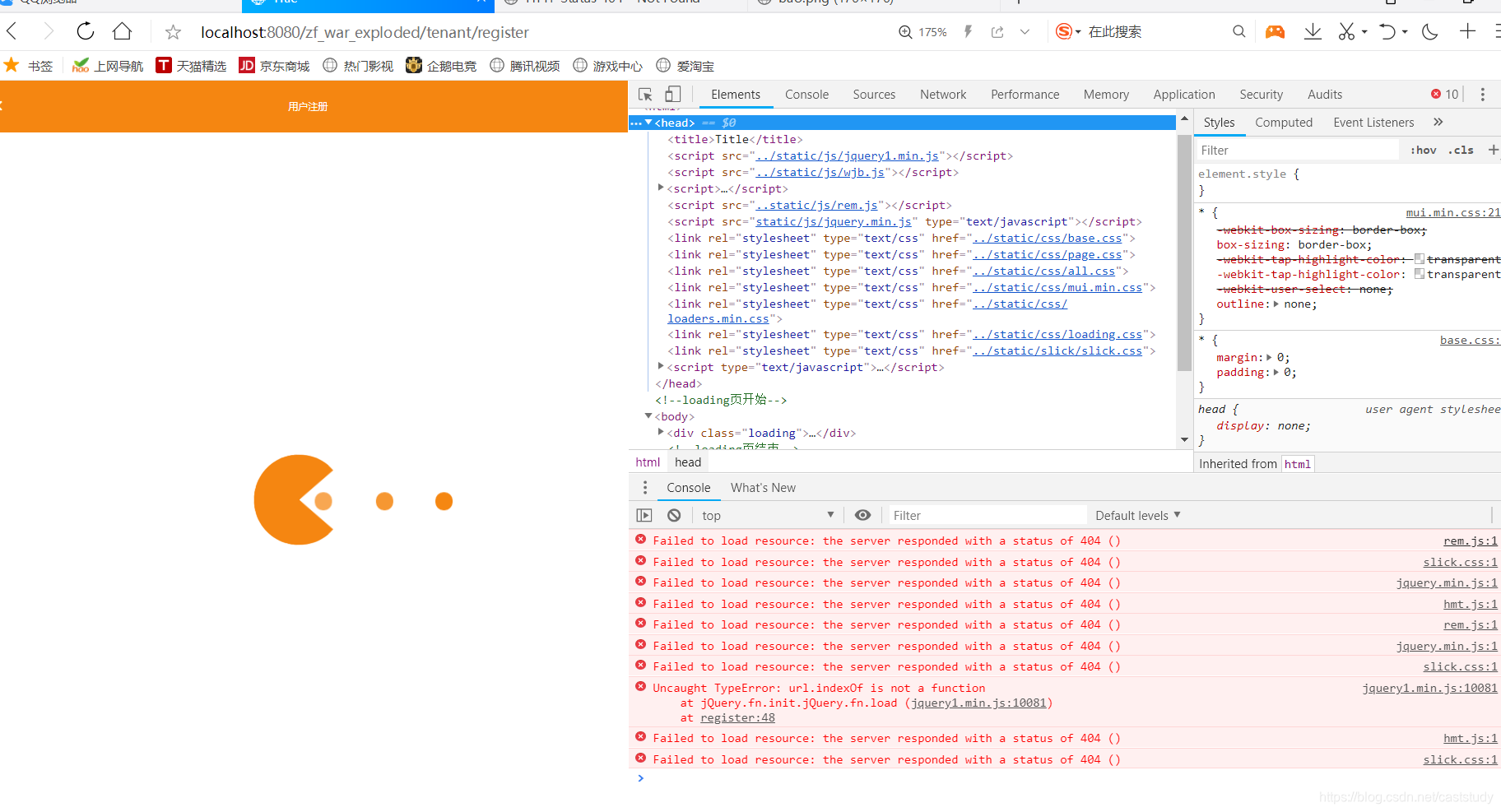Image resolution: width=1501 pixels, height=812 pixels.
Task: Click the search magnifier icon
Action: point(1238,31)
